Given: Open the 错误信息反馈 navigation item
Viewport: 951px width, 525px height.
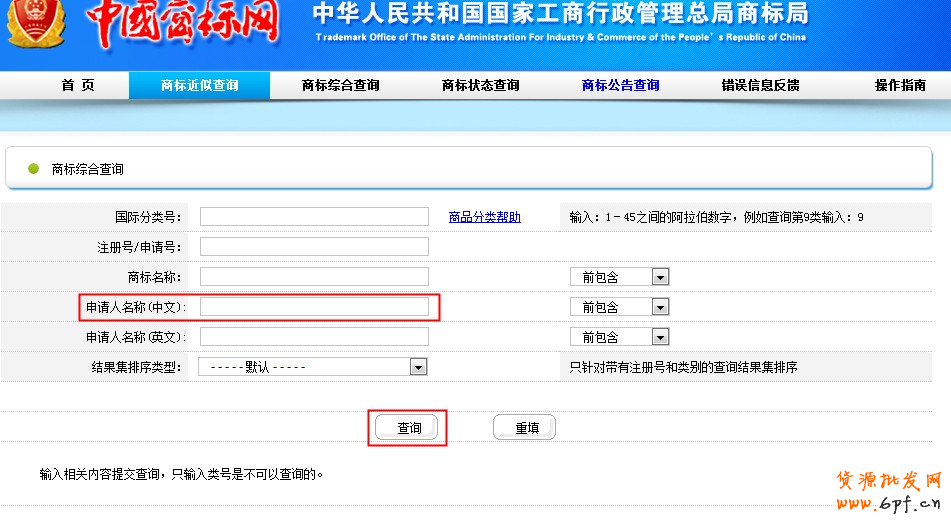Looking at the screenshot, I should (760, 86).
